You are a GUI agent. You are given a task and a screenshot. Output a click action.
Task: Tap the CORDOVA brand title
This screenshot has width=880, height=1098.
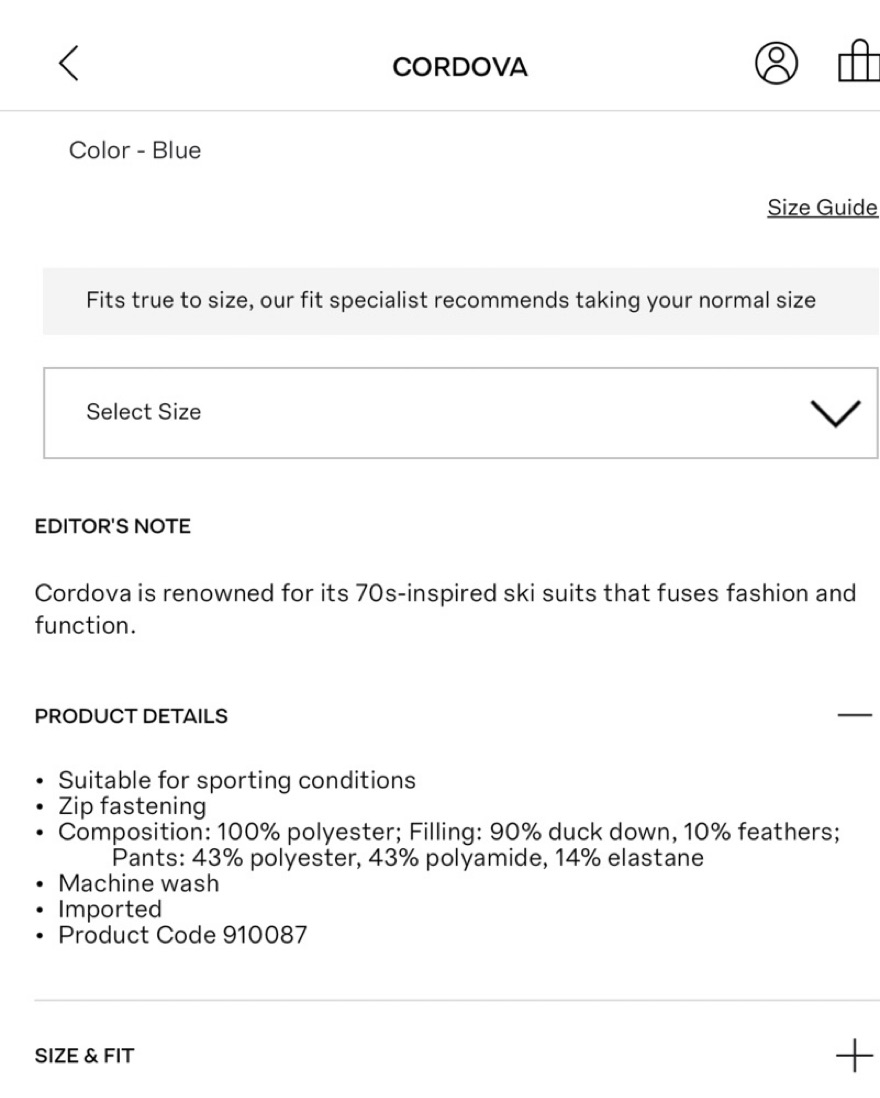coord(460,67)
